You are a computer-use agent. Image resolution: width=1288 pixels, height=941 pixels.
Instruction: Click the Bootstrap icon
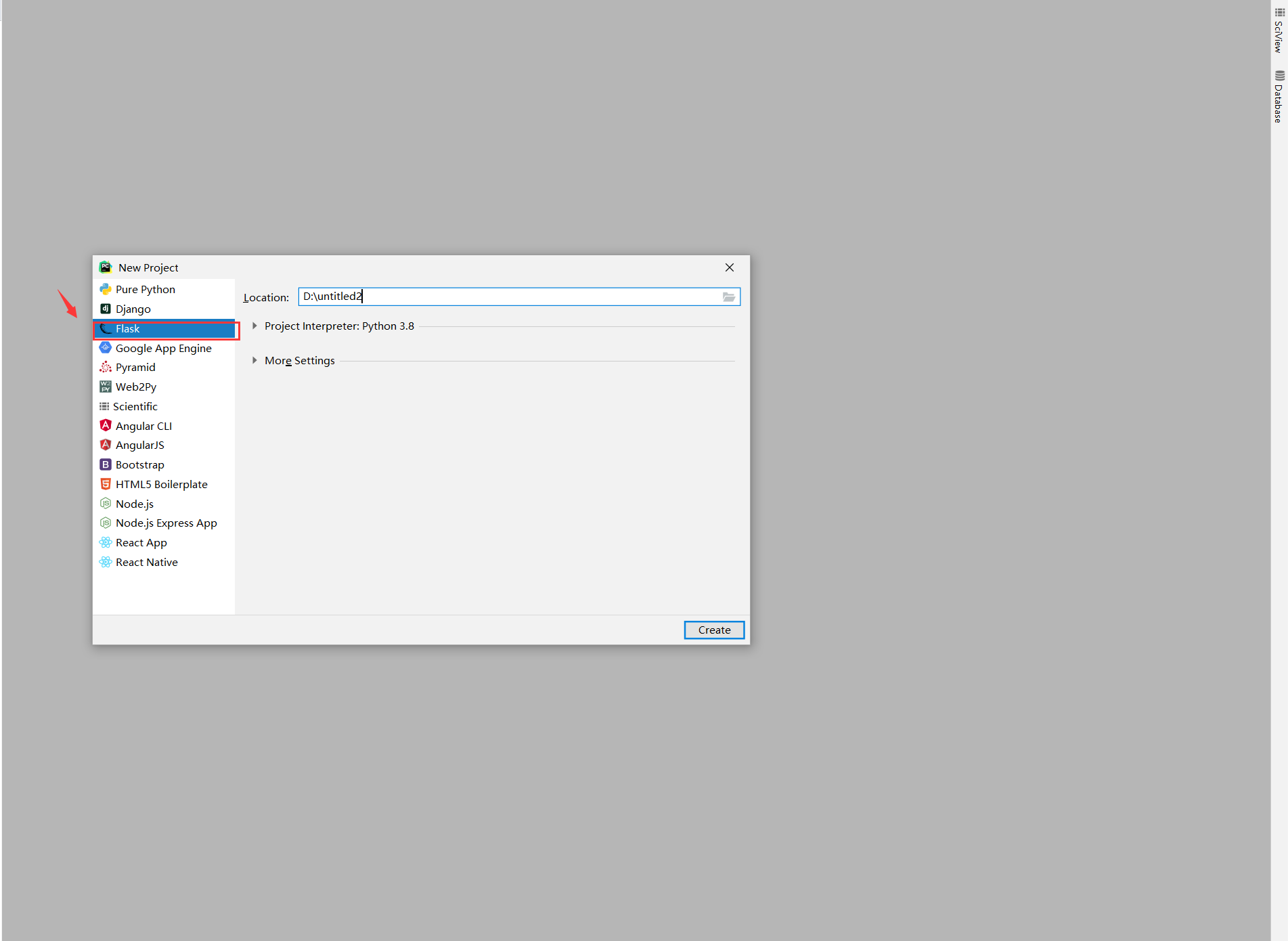coord(106,464)
